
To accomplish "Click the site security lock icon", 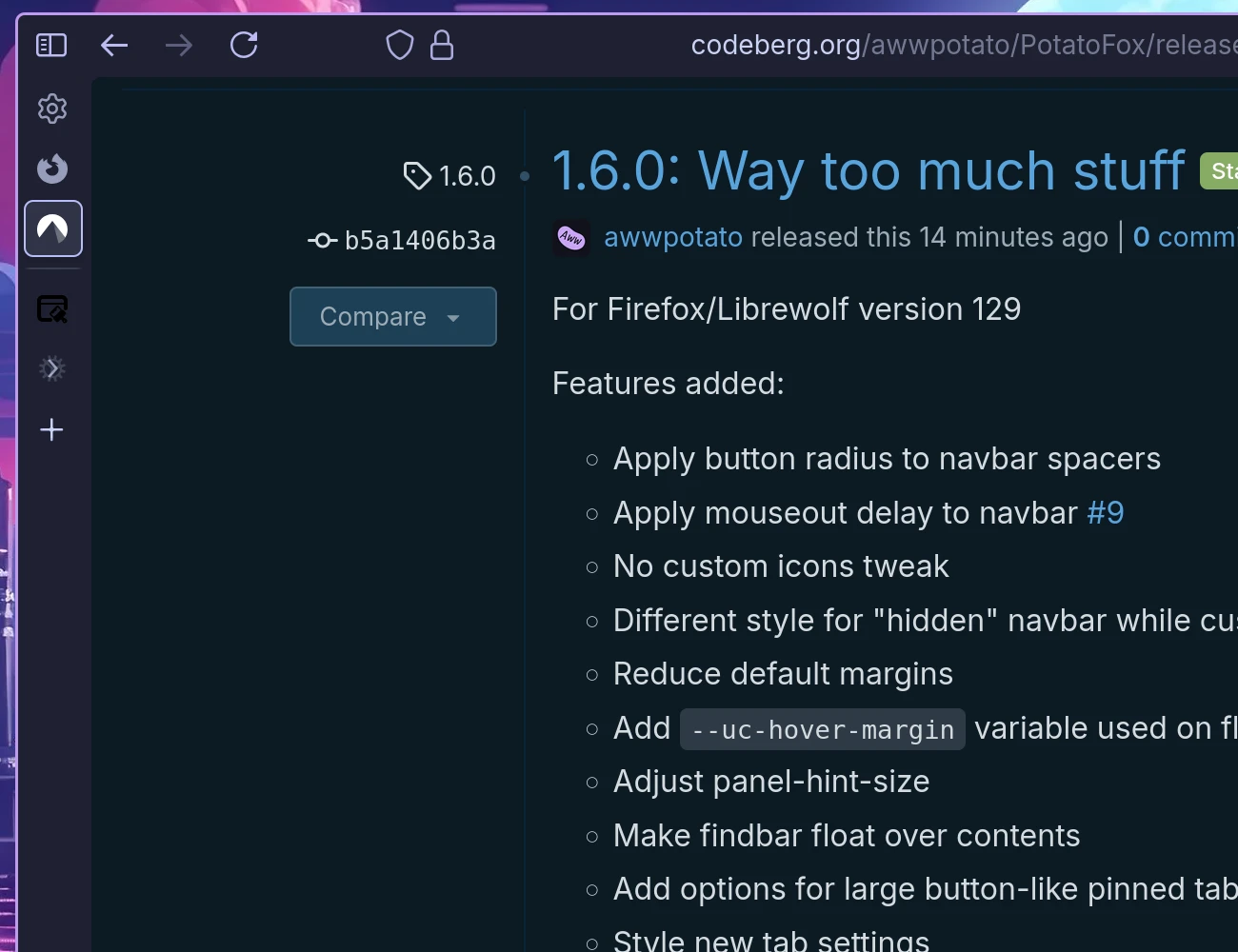I will [x=441, y=45].
